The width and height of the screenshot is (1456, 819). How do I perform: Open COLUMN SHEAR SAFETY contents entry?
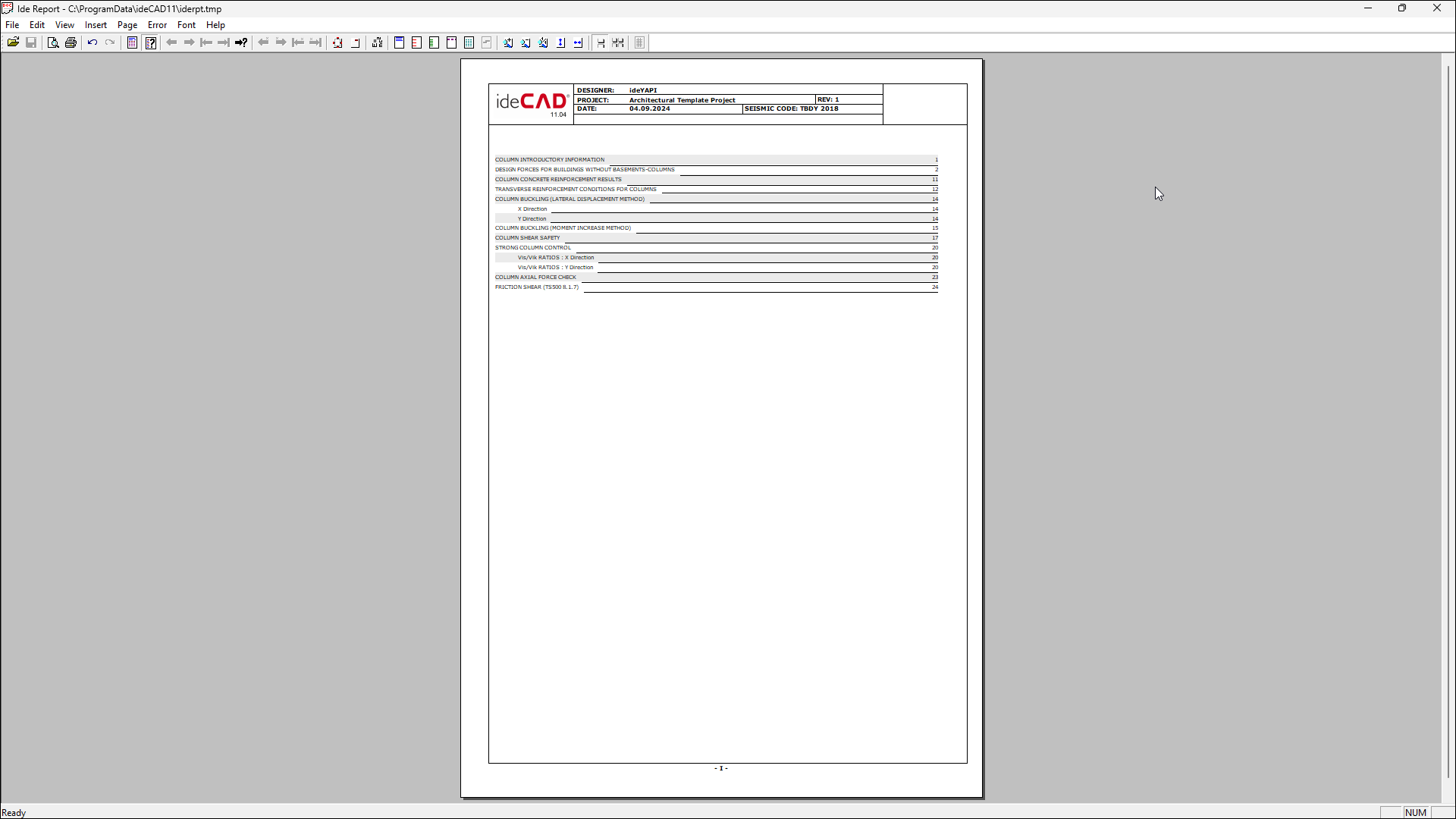[x=527, y=238]
